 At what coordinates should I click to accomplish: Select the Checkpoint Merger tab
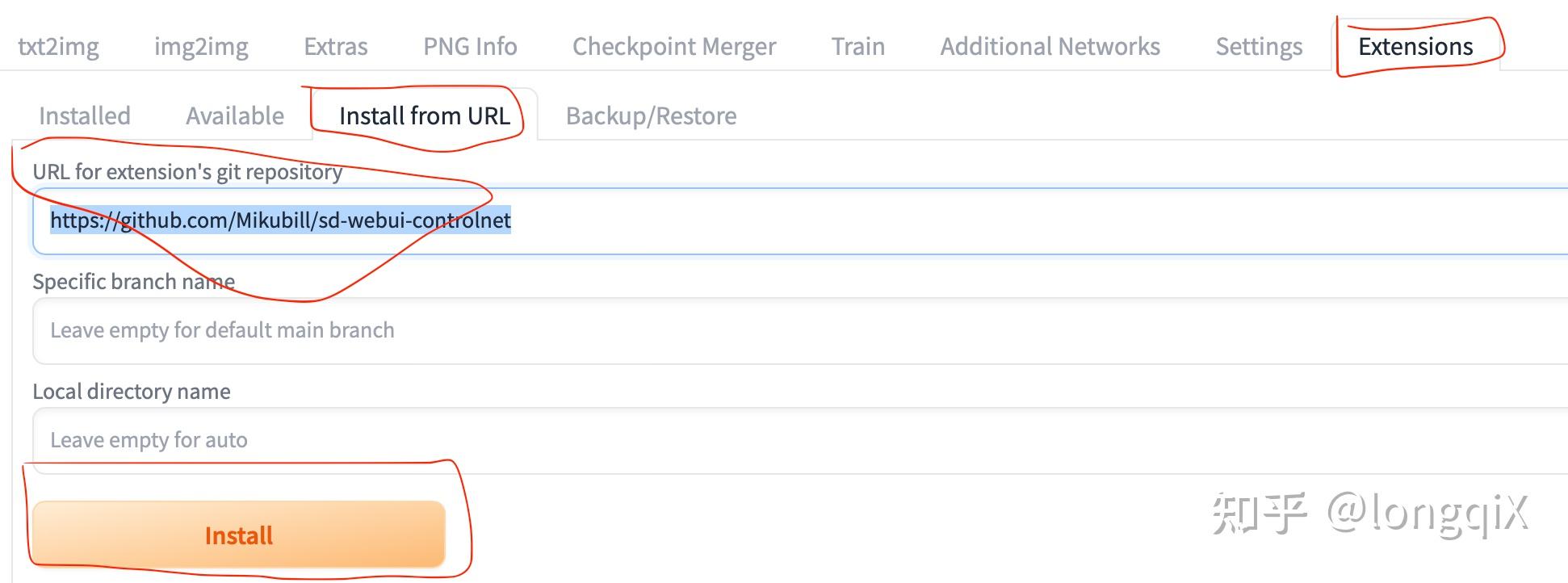pyautogui.click(x=673, y=47)
